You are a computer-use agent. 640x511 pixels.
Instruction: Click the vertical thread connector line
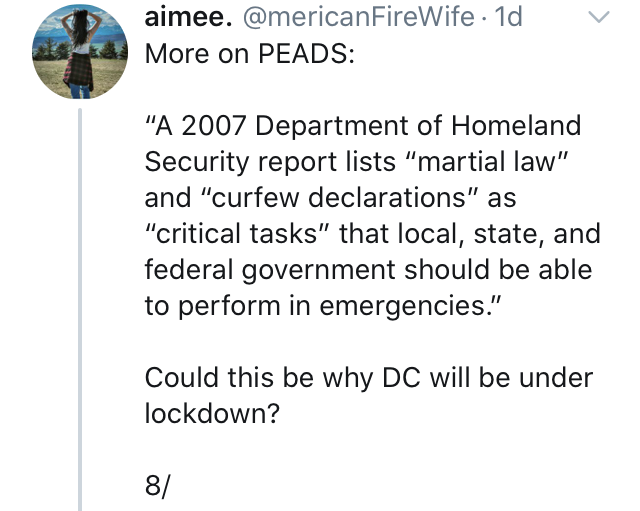coord(80,309)
